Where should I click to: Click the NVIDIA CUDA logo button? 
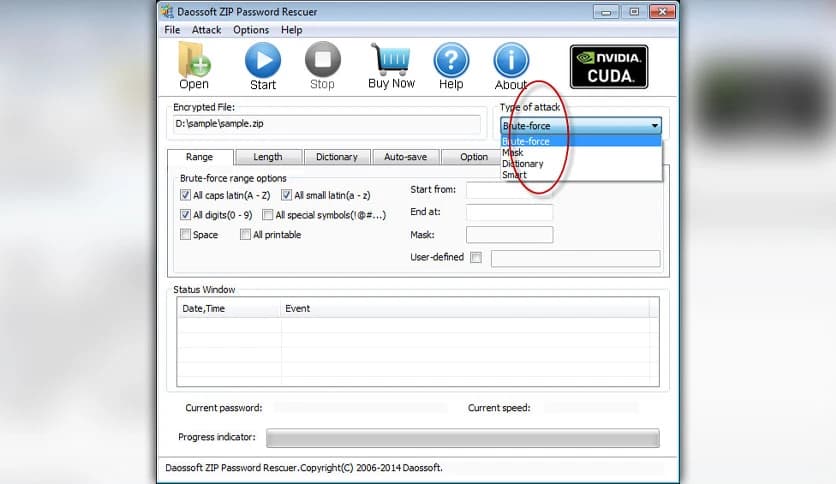(609, 67)
